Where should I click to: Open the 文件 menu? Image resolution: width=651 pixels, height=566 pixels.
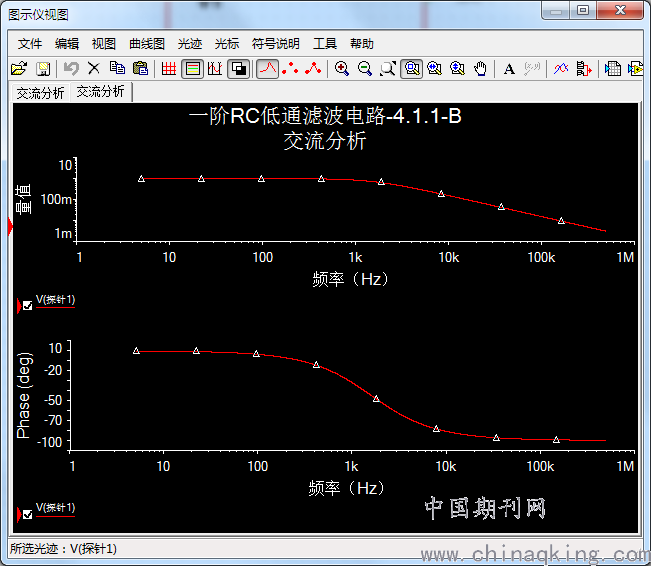click(x=30, y=44)
